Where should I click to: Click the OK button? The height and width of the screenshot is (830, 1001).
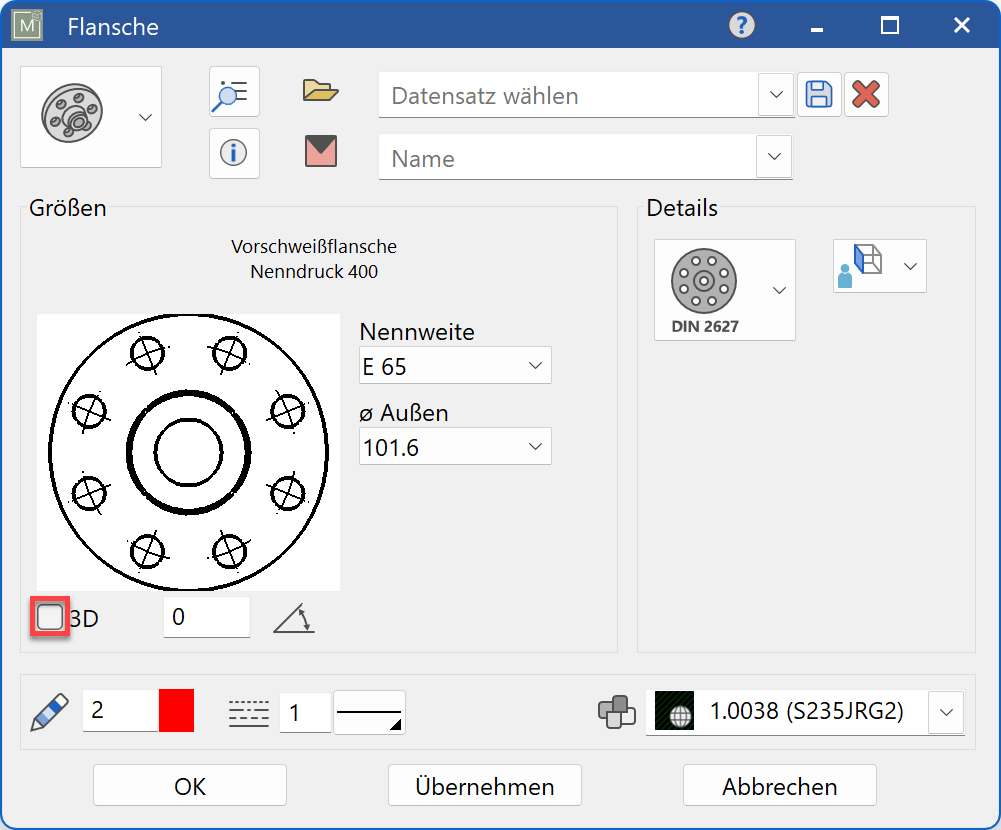pyautogui.click(x=190, y=786)
